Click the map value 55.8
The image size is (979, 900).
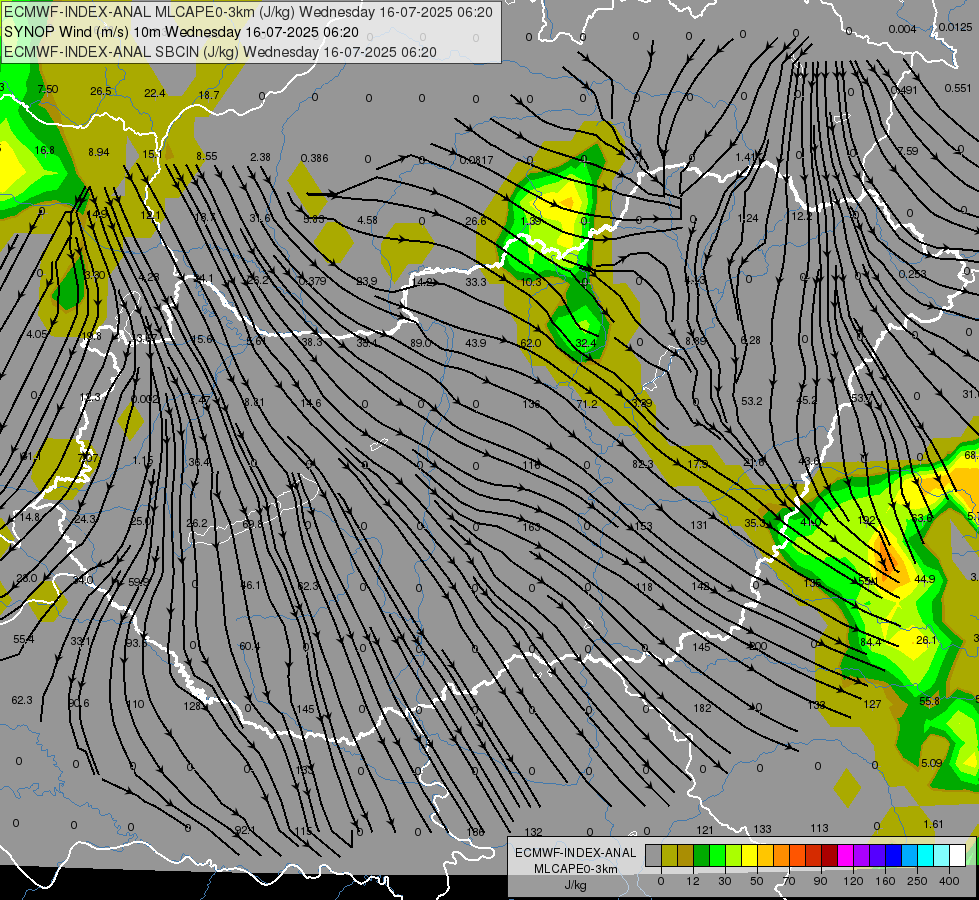coord(930,701)
